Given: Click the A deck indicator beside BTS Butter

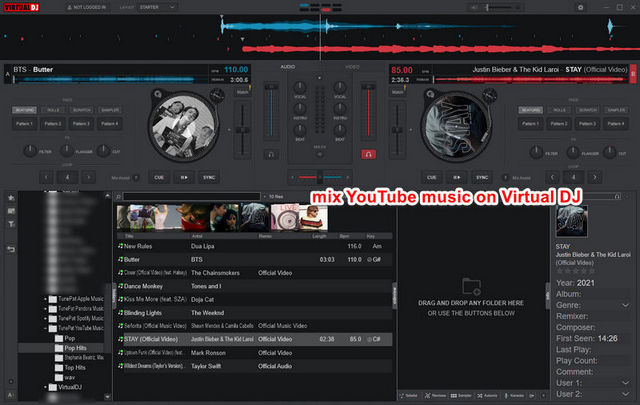Looking at the screenshot, I should point(7,74).
